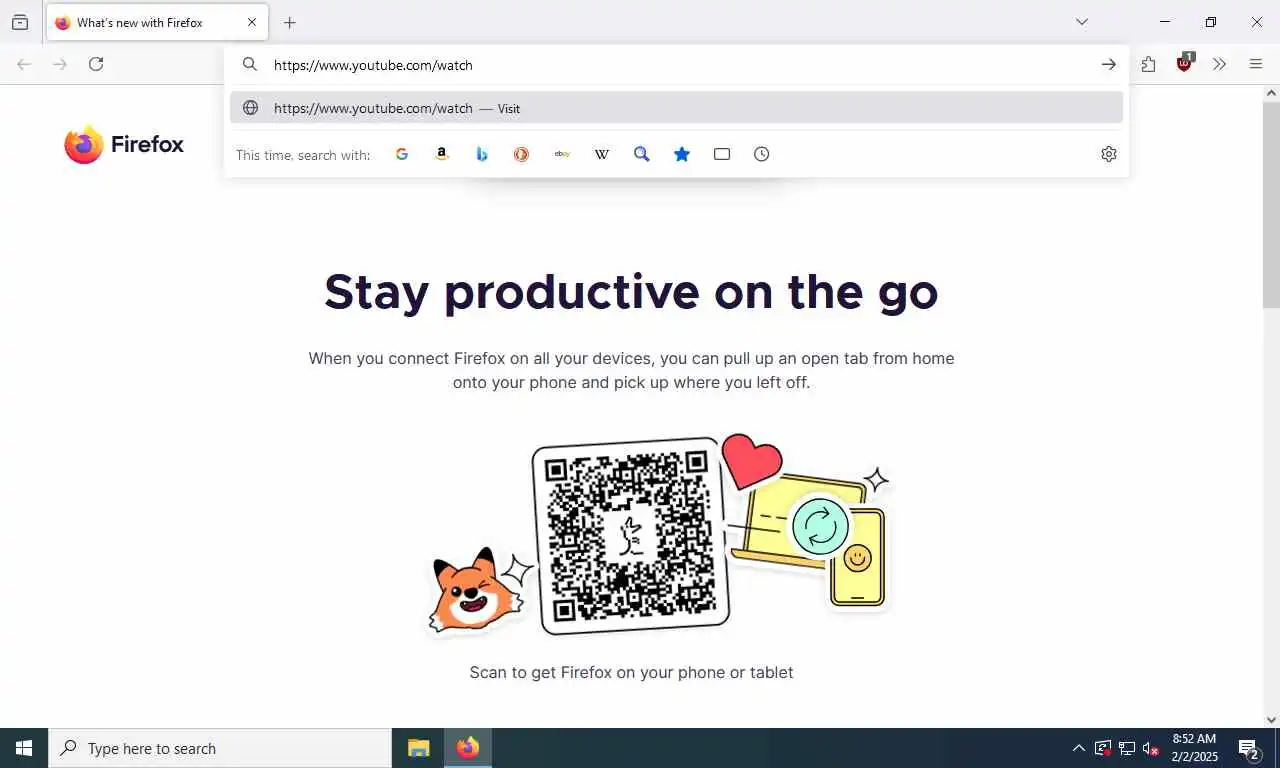This screenshot has height=768, width=1280.
Task: Go back one page
Action: pos(24,64)
